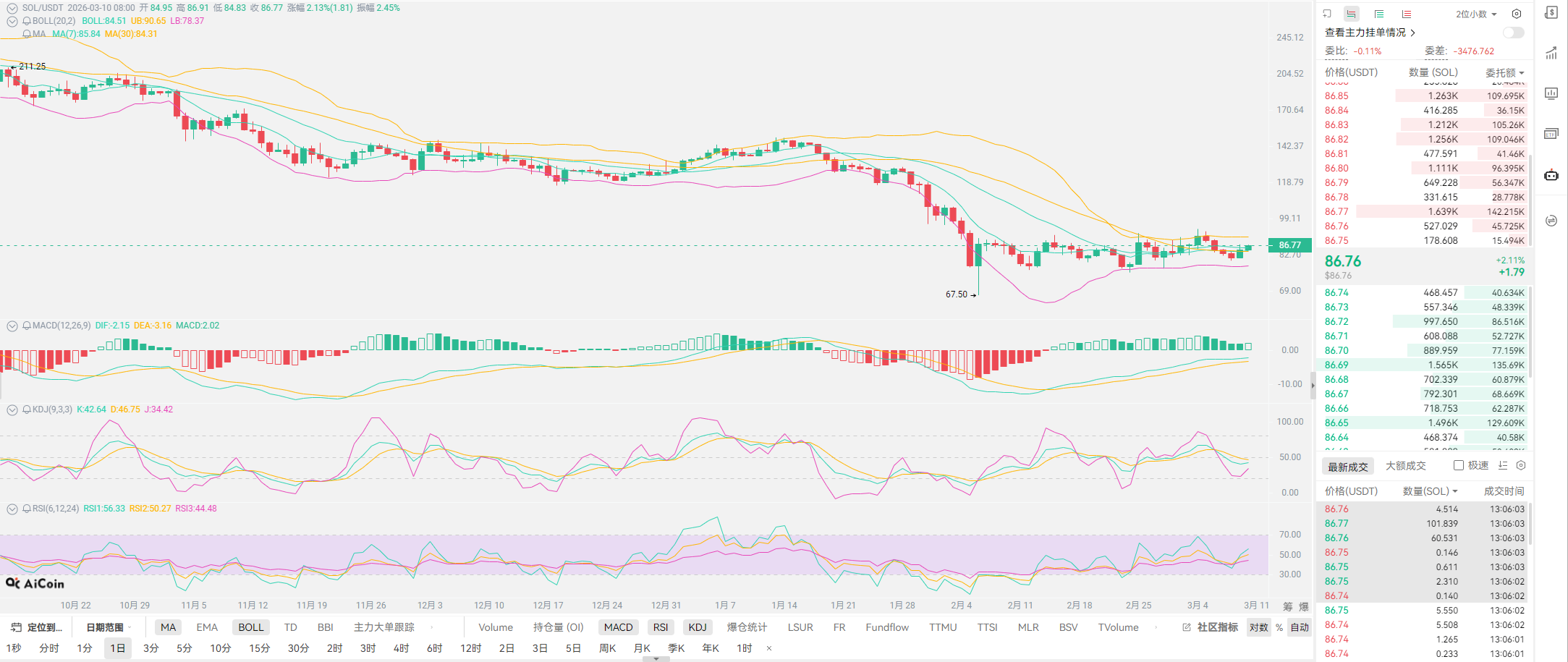Enable the 极速 checkbox
Screen dimensions: 1568x662
(1459, 466)
